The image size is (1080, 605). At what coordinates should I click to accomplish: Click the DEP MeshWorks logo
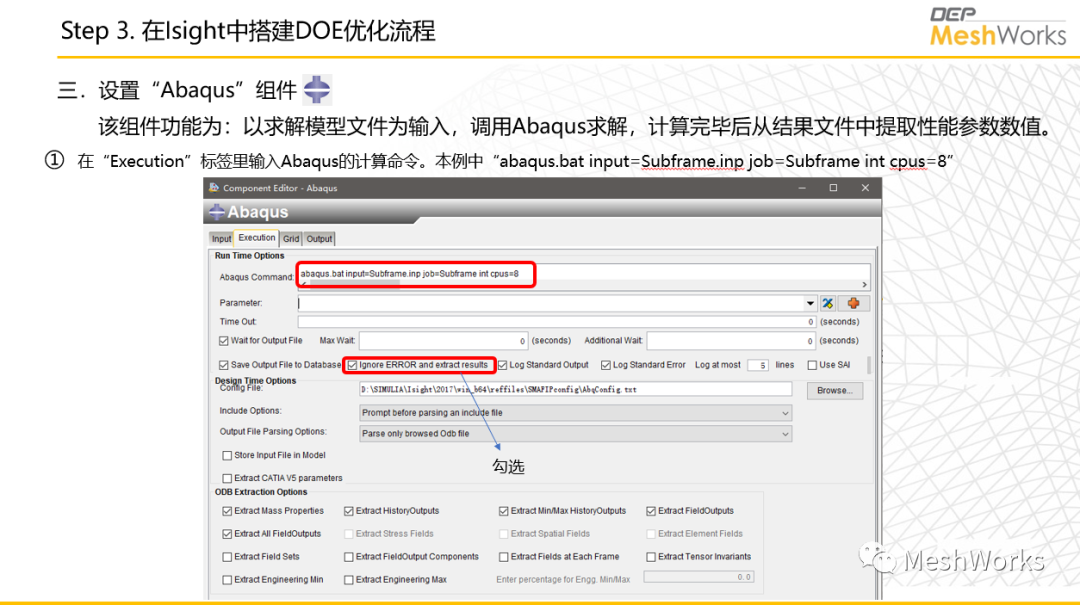(x=997, y=28)
